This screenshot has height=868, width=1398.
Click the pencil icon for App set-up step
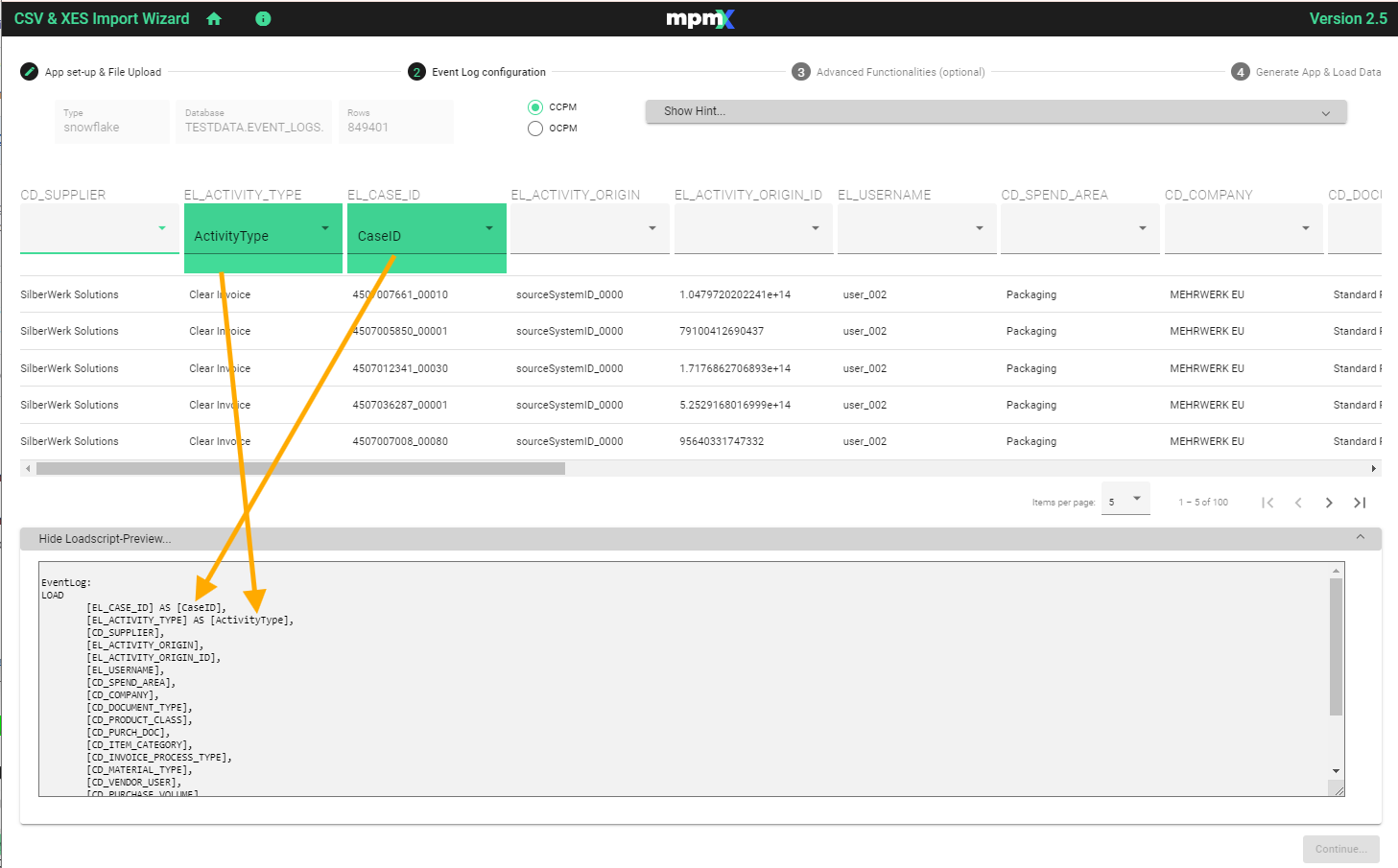[x=30, y=72]
